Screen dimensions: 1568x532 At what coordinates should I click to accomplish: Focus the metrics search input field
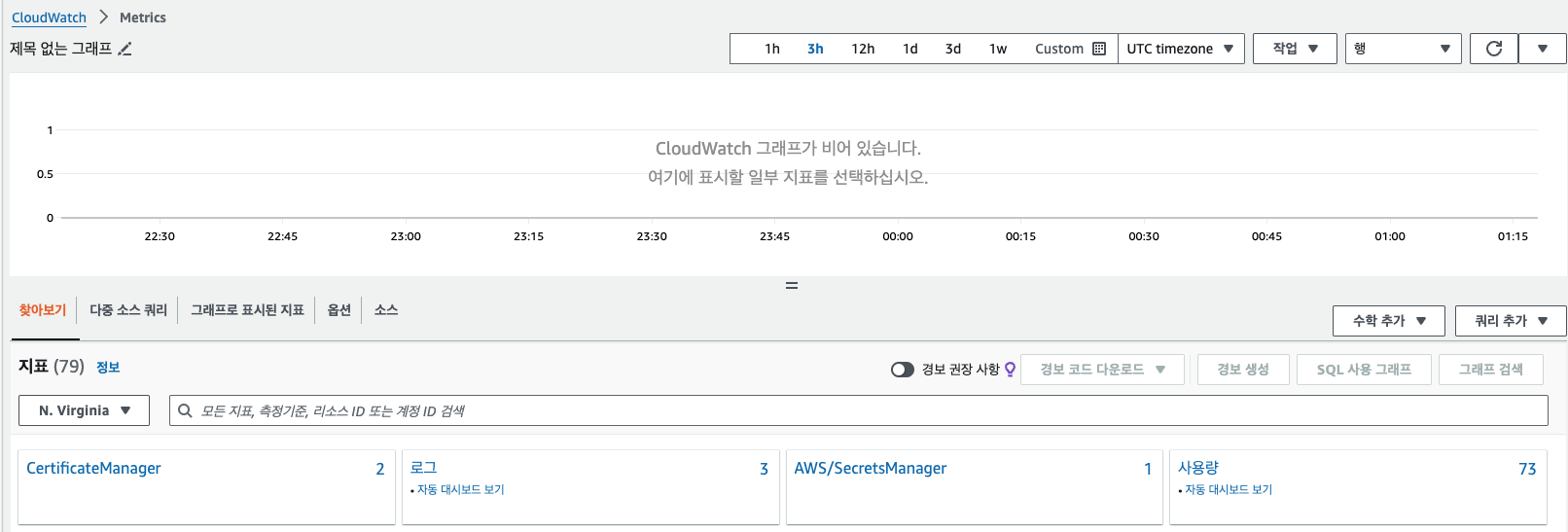click(859, 410)
